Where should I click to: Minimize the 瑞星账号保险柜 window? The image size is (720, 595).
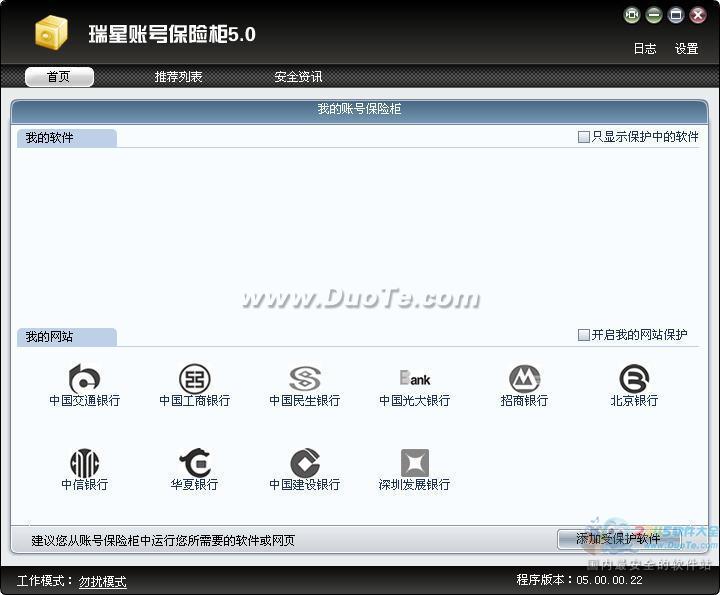click(654, 15)
